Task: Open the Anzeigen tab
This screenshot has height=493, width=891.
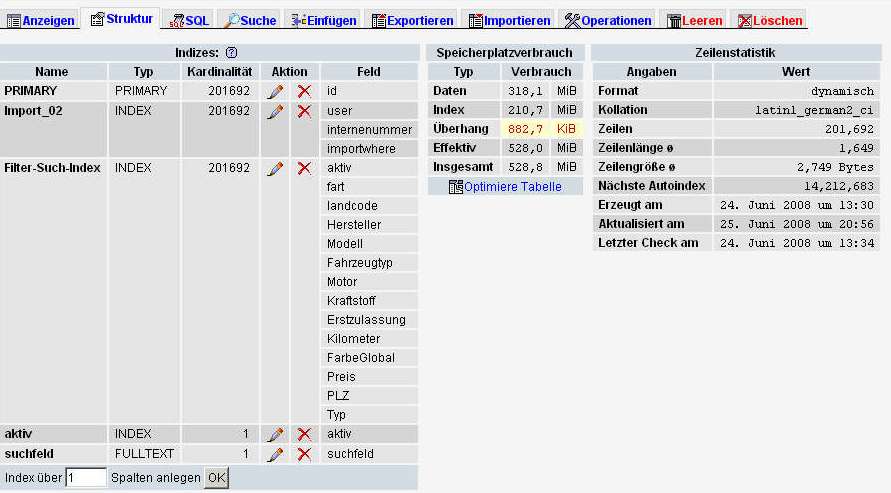Action: pos(41,20)
